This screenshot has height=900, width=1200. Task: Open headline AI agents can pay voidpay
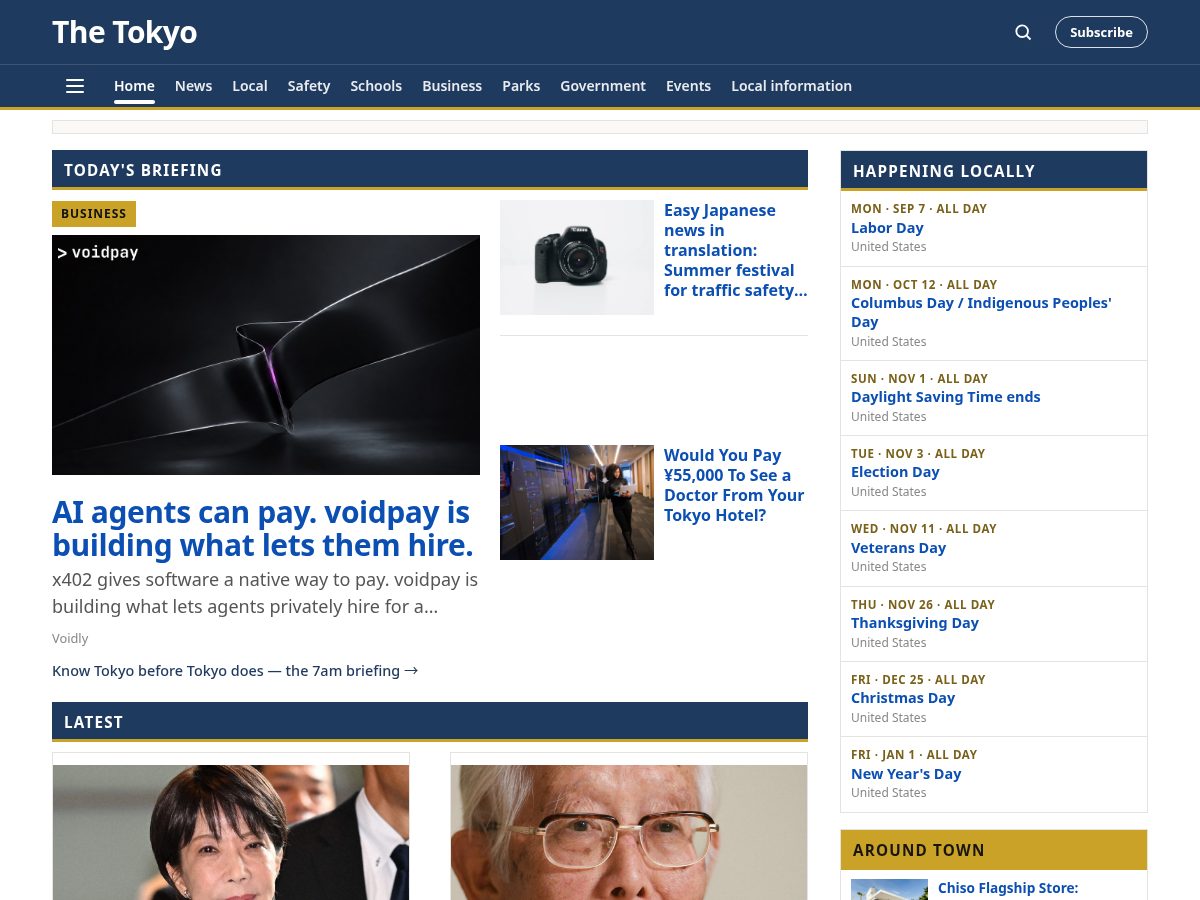[262, 528]
